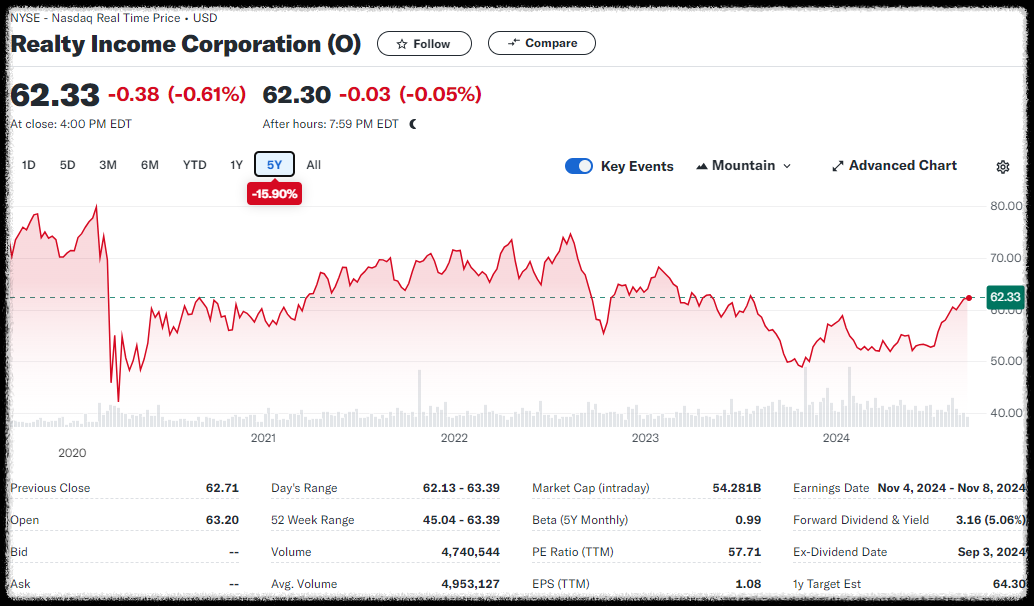Click the 2021 x-axis label
The height and width of the screenshot is (606, 1034).
(x=263, y=438)
